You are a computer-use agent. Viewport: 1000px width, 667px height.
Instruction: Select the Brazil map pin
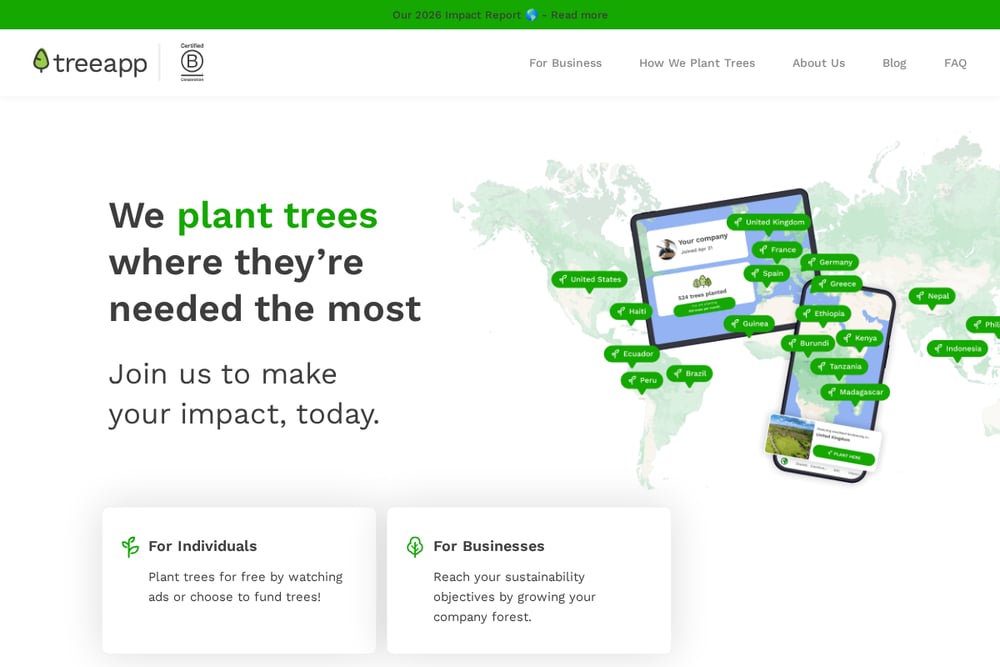[x=689, y=374]
